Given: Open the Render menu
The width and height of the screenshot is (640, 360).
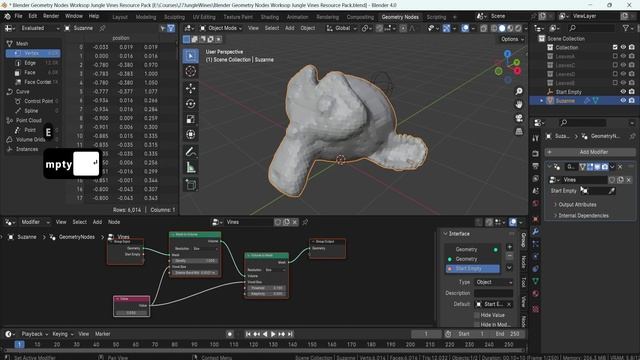Looking at the screenshot, I should pyautogui.click(x=51, y=16).
